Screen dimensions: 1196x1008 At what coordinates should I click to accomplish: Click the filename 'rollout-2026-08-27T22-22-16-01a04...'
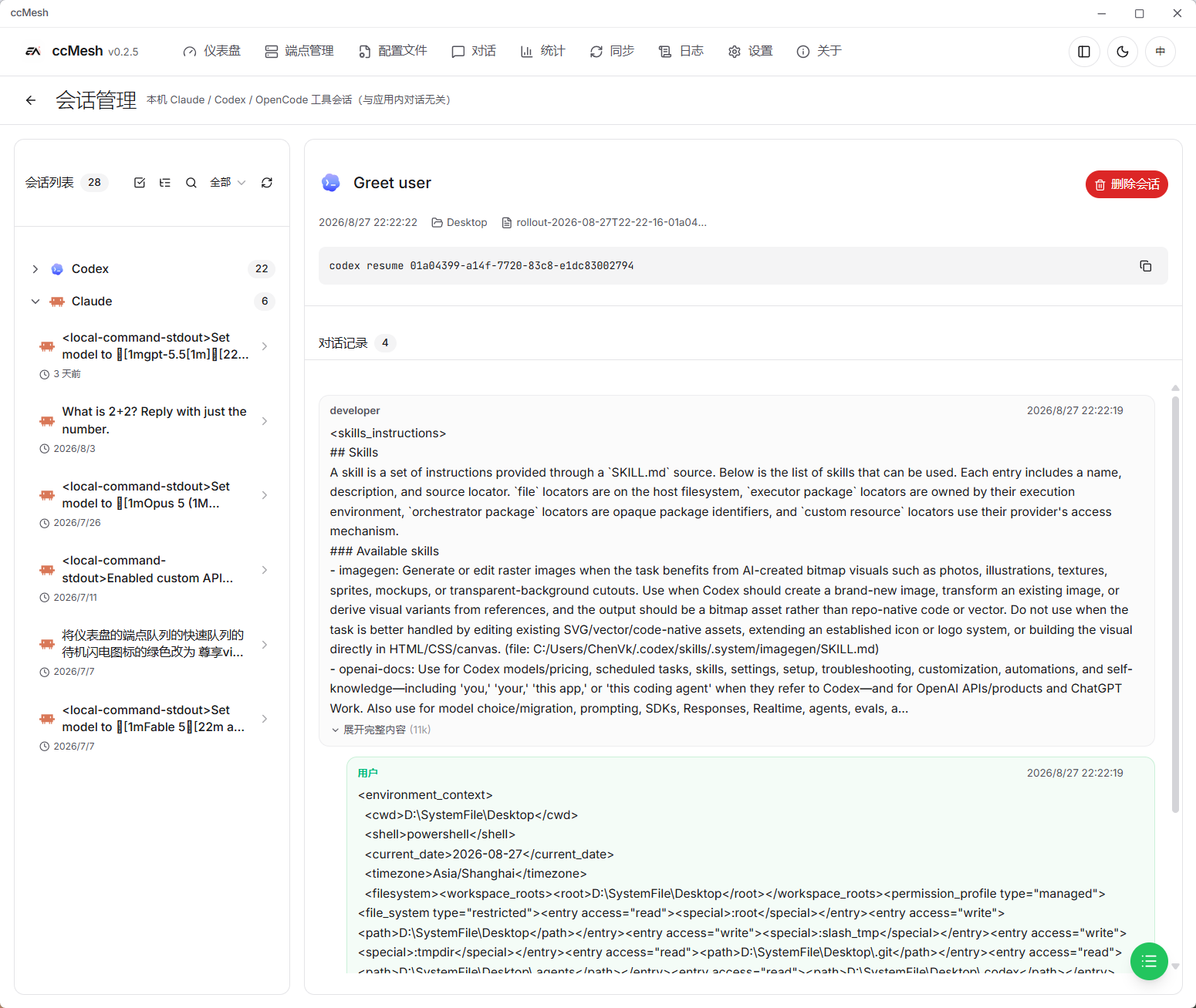(611, 223)
